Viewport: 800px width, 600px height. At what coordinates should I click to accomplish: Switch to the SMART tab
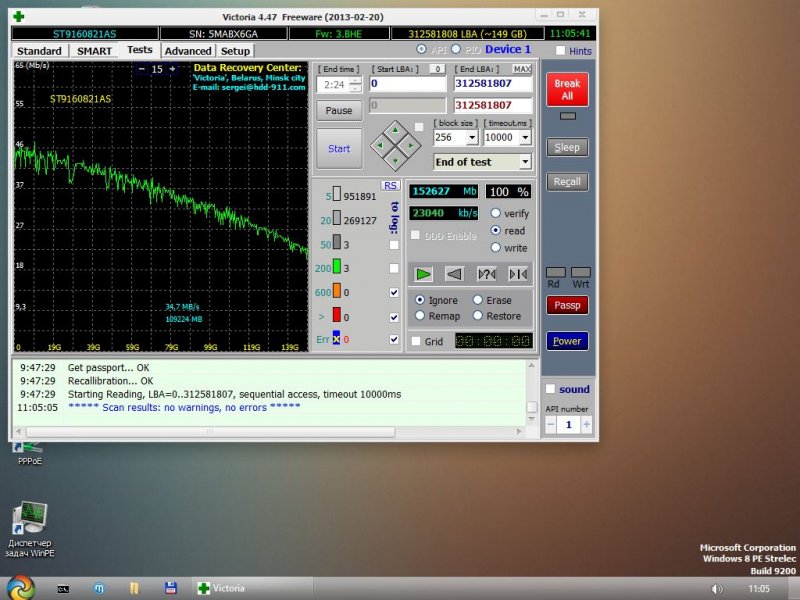point(94,50)
